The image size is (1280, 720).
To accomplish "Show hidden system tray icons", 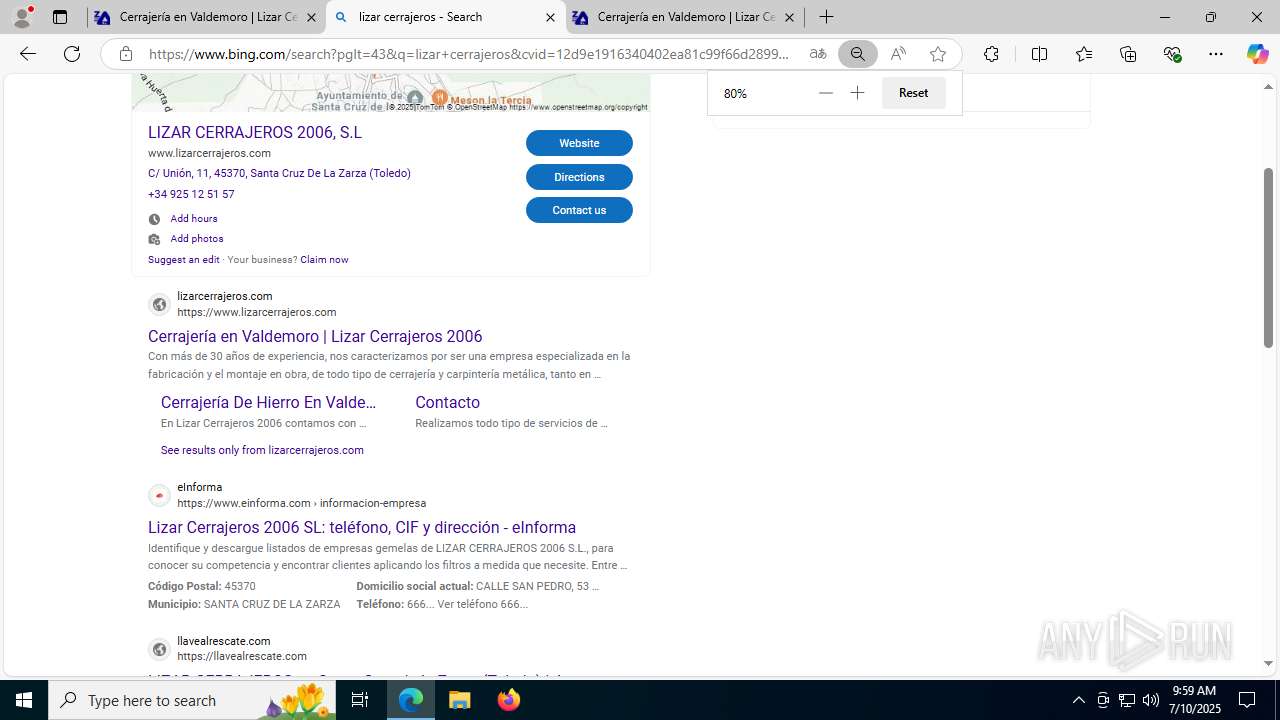I will point(1078,700).
